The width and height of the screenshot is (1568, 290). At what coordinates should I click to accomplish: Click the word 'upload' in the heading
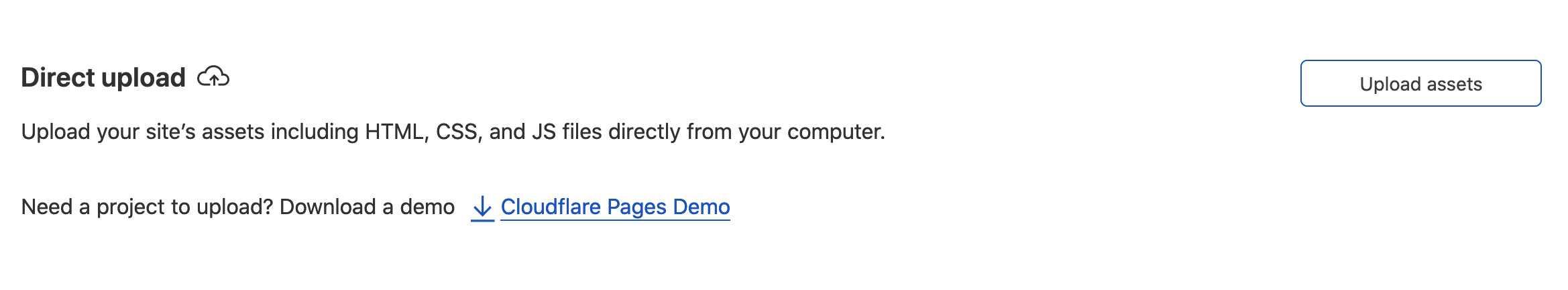144,78
